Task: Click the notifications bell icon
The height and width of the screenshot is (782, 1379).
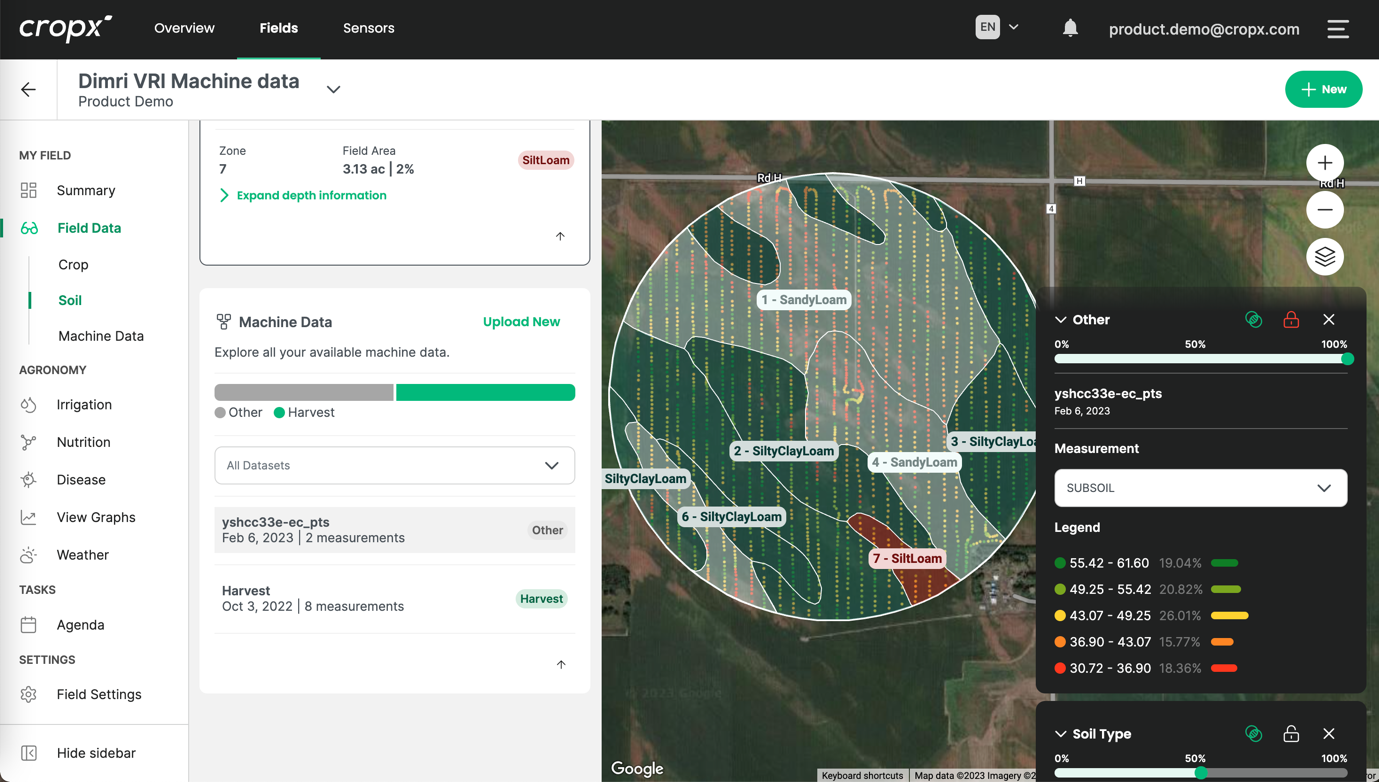Action: point(1070,28)
